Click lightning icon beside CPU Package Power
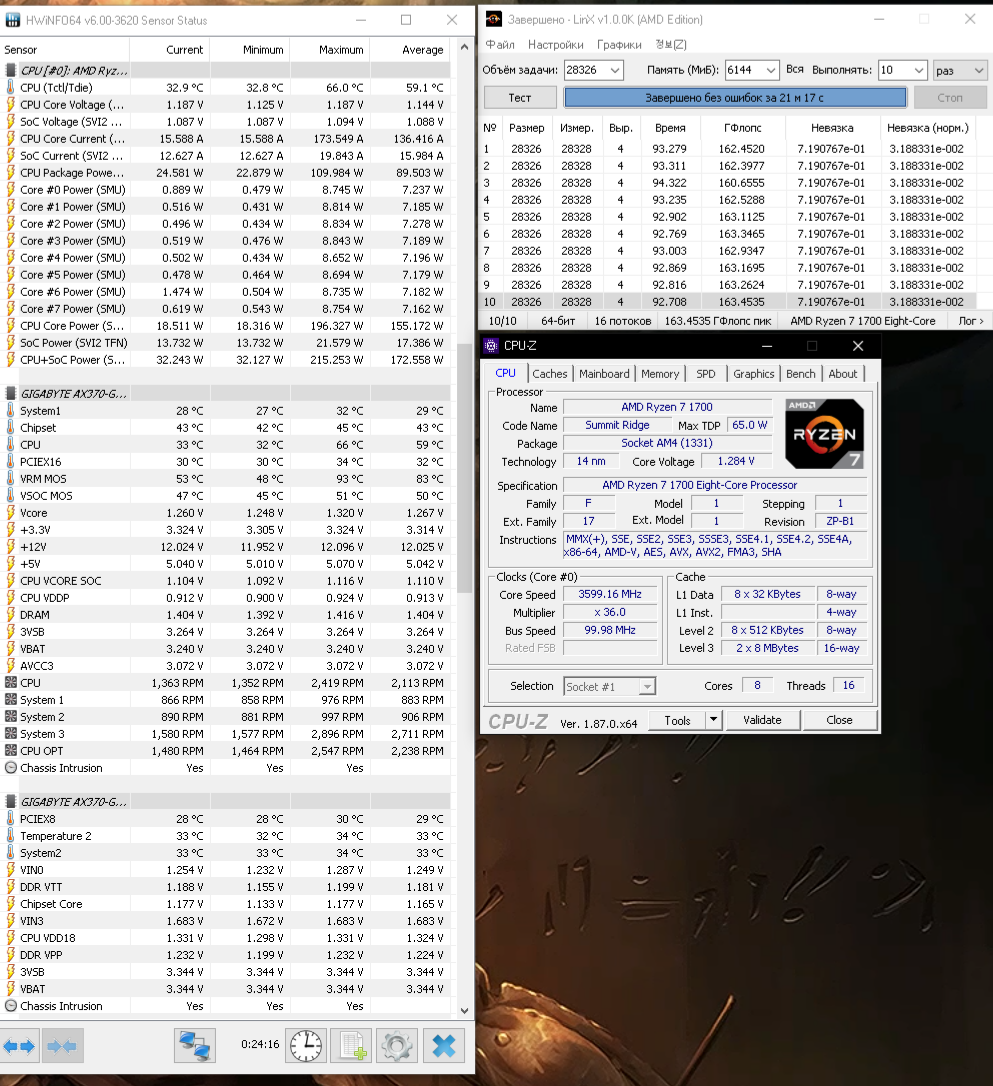The image size is (993, 1086). [10, 172]
